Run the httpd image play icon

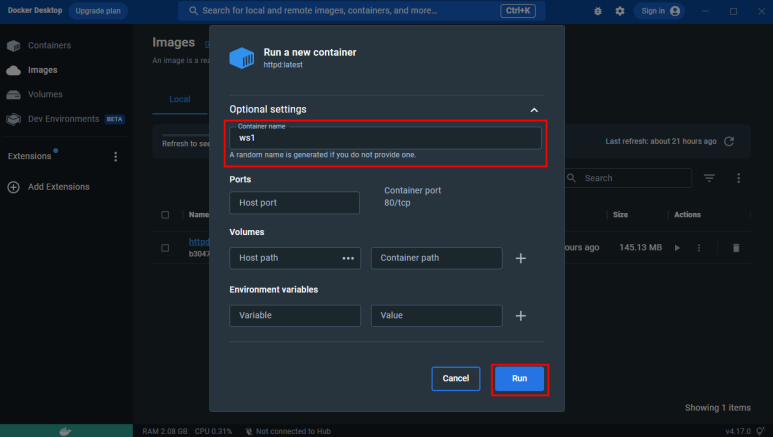coord(677,248)
